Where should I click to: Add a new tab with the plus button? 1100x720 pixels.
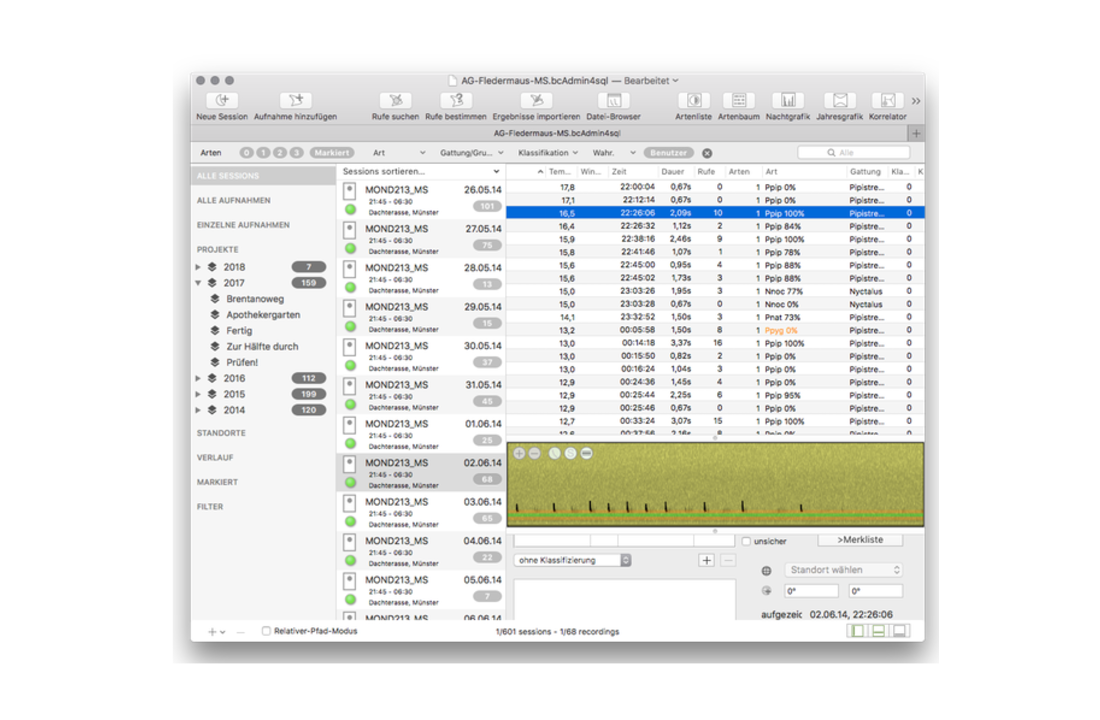coord(916,133)
